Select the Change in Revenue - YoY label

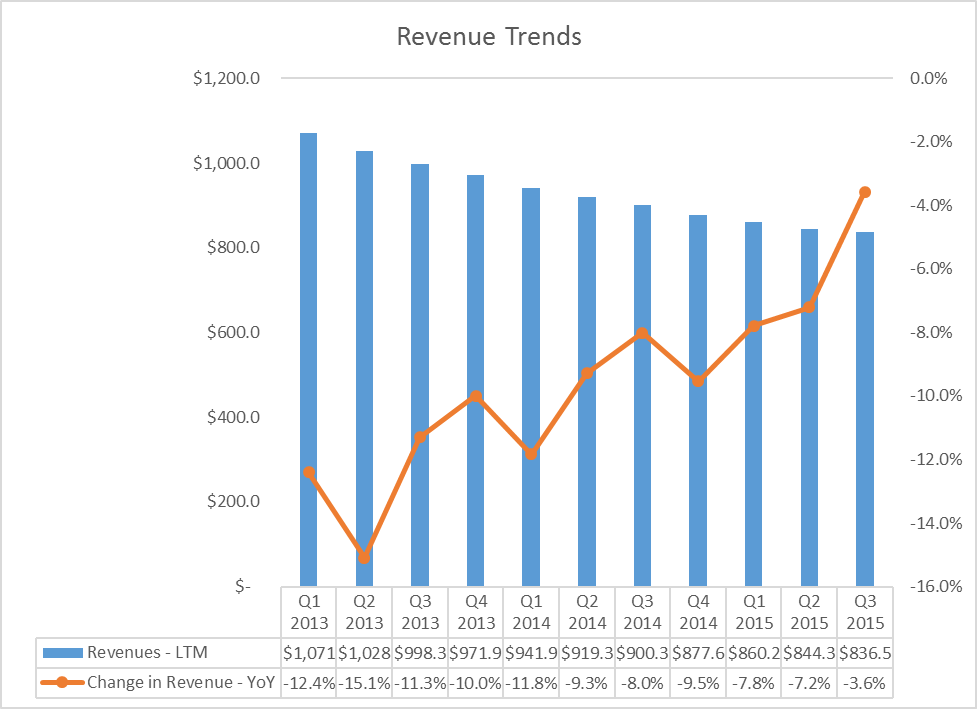[x=181, y=682]
